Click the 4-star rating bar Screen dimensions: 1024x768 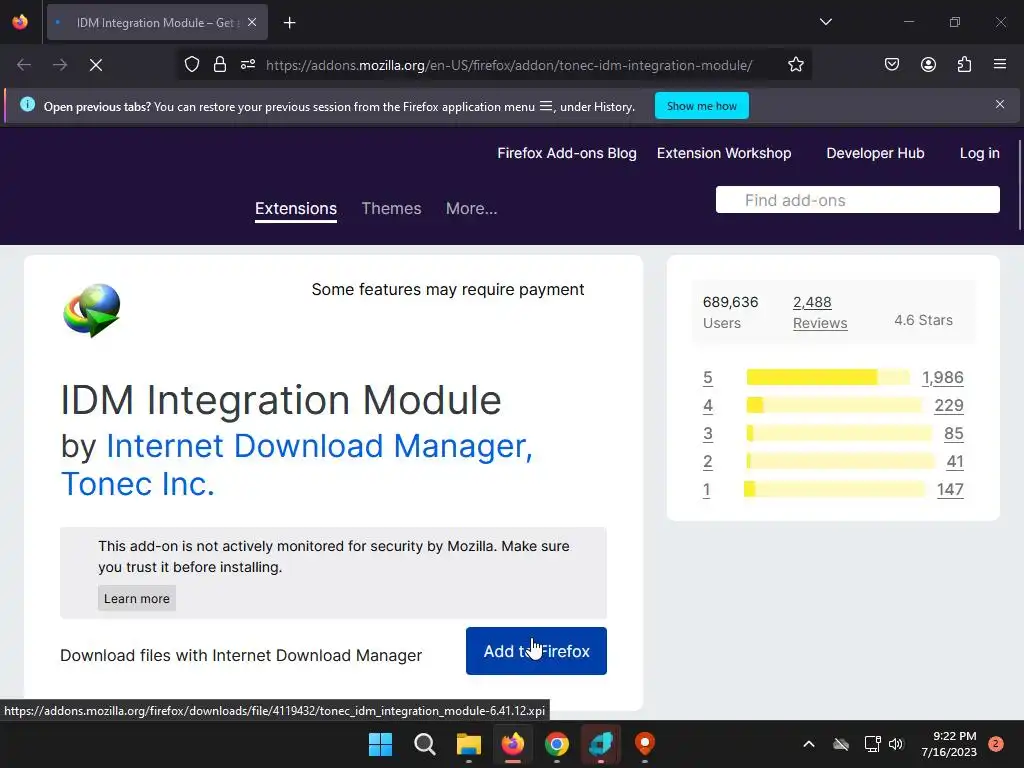click(834, 405)
